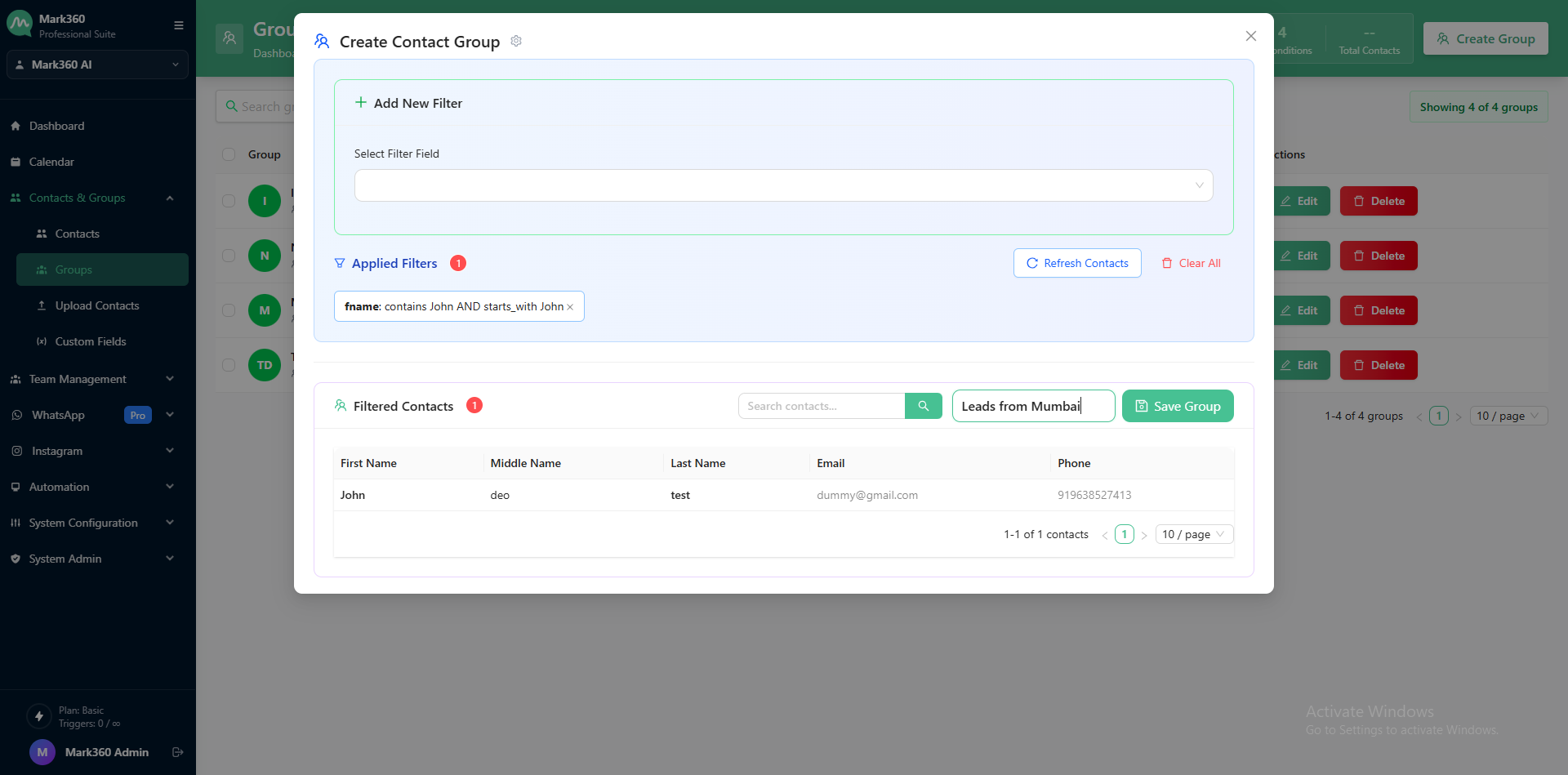Open Upload Contacts in sidebar

(x=96, y=305)
